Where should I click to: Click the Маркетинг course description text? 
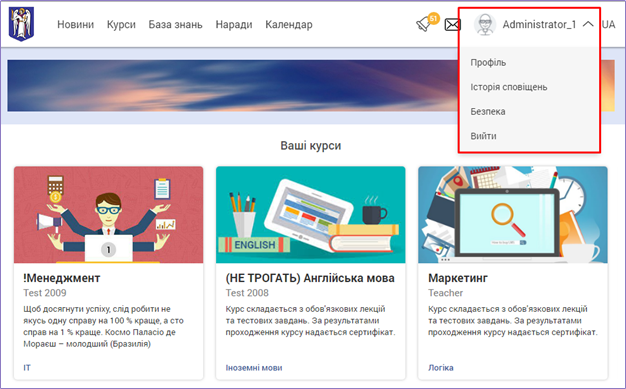click(x=513, y=321)
